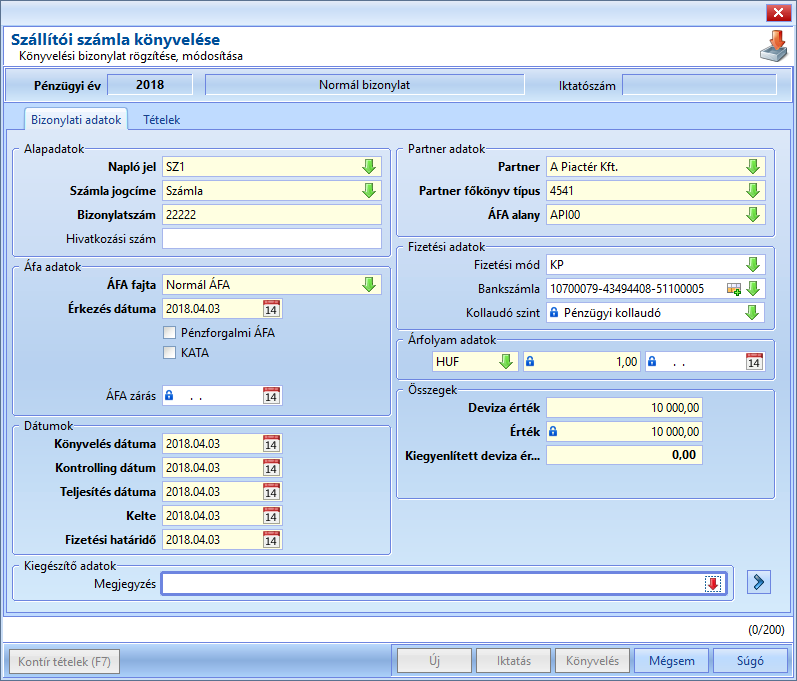This screenshot has width=797, height=681.
Task: Expand the Kollaudó szint dropdown
Action: coord(752,313)
